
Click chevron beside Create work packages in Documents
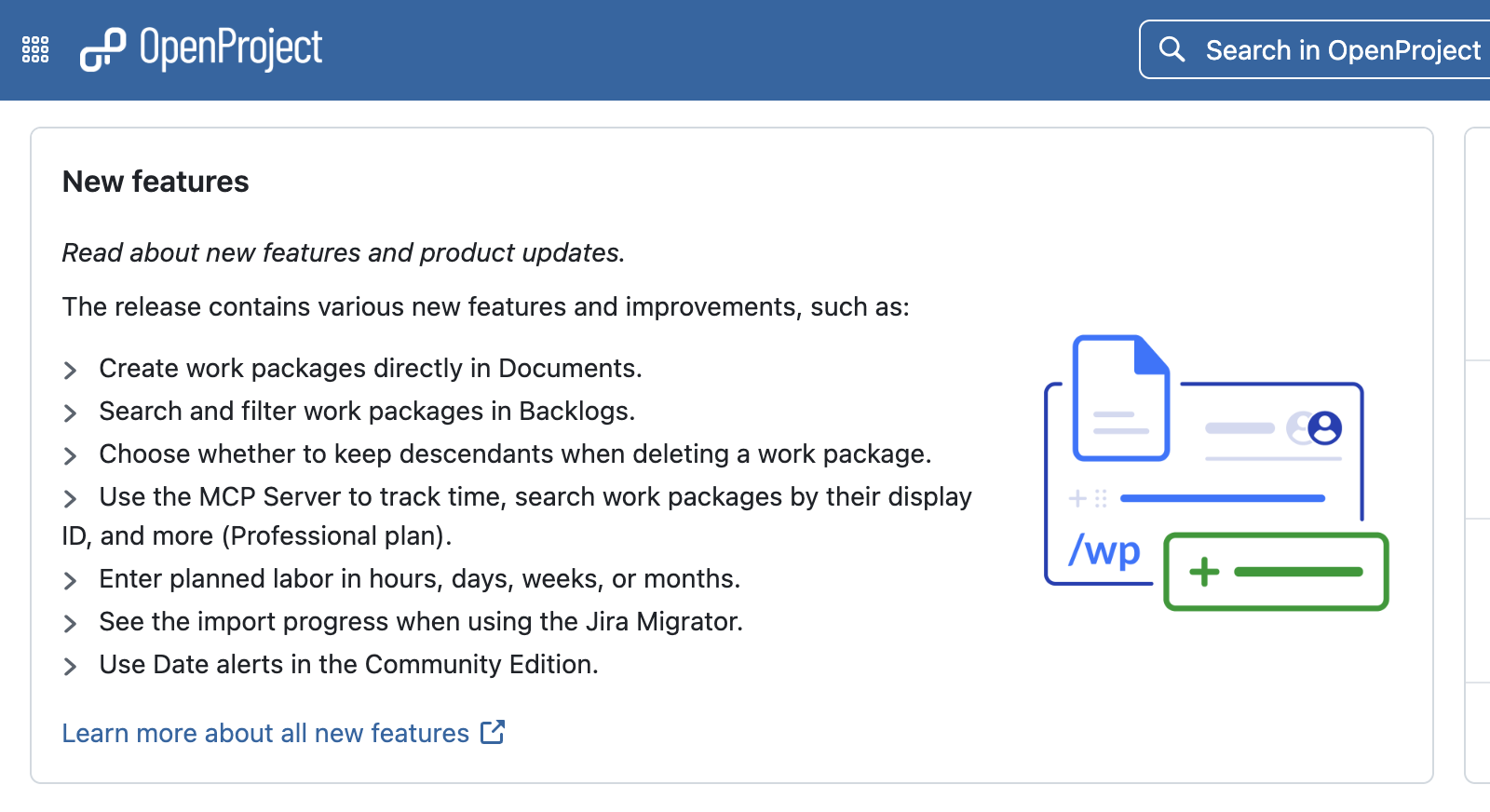point(70,371)
